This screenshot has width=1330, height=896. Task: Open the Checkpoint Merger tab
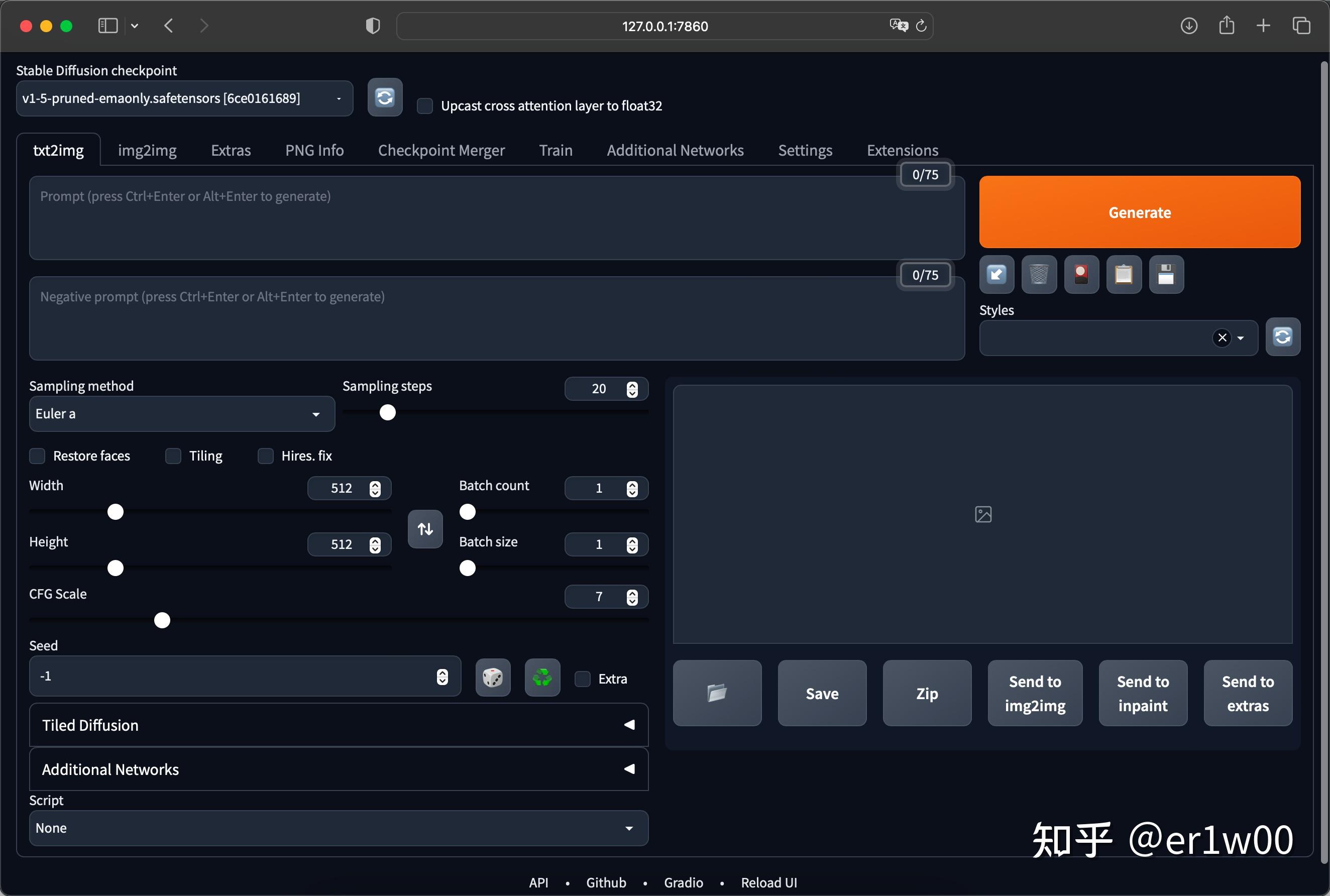[x=441, y=150]
